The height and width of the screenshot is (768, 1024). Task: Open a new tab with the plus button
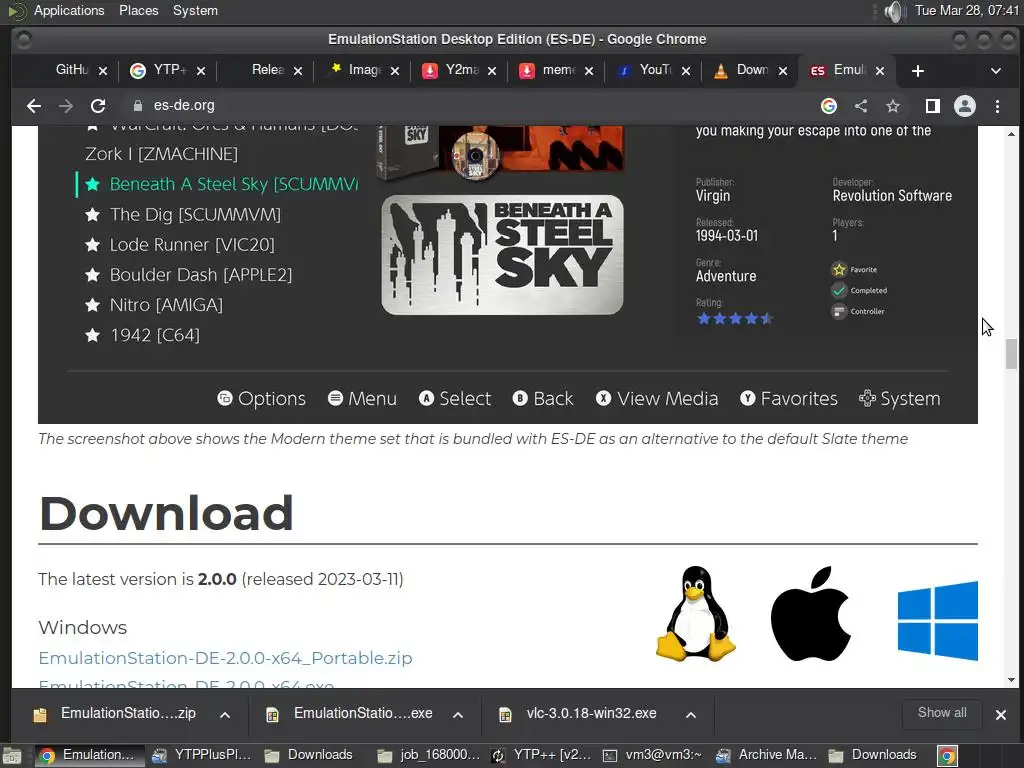918,71
